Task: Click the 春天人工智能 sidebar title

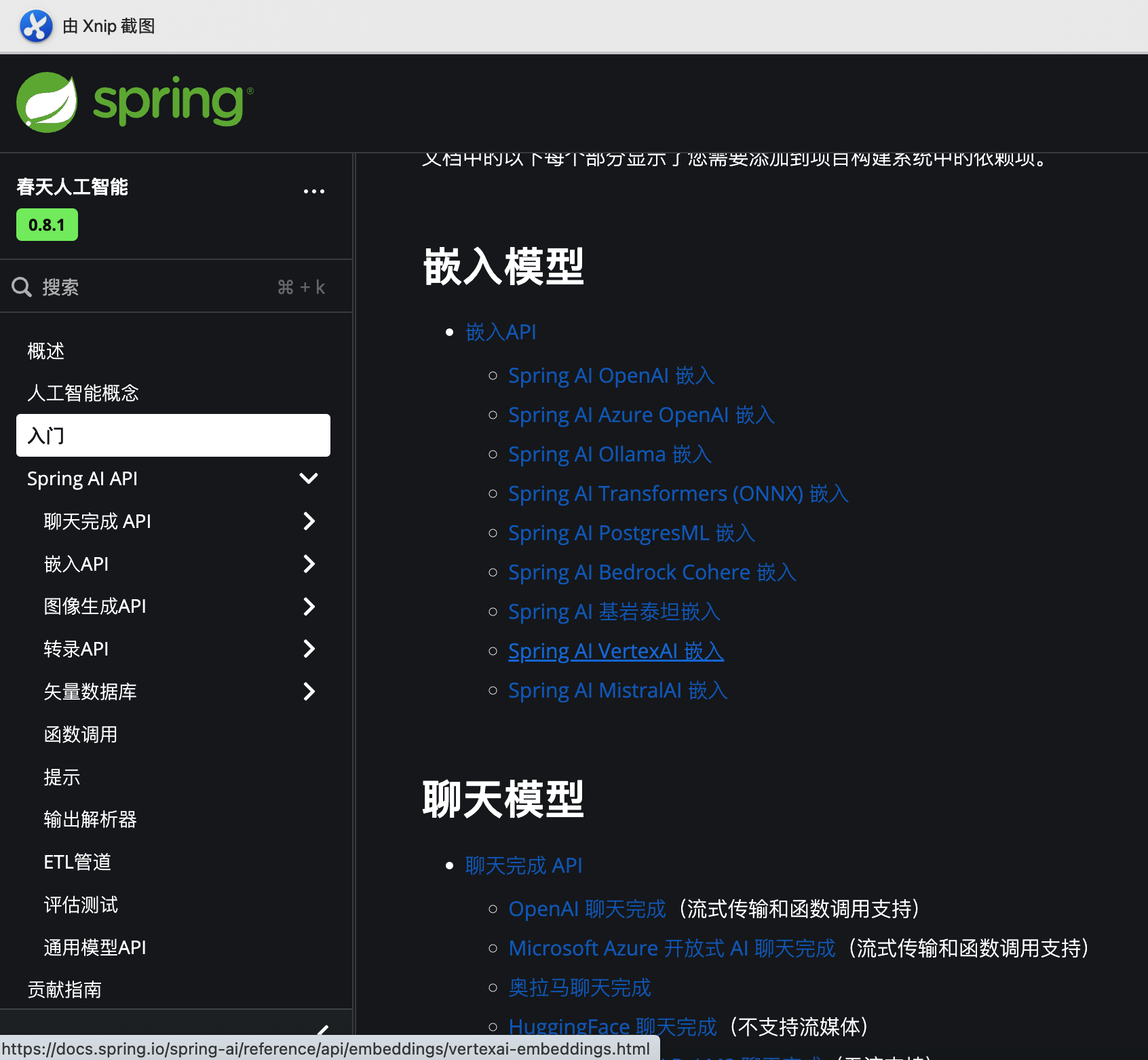Action: (72, 187)
